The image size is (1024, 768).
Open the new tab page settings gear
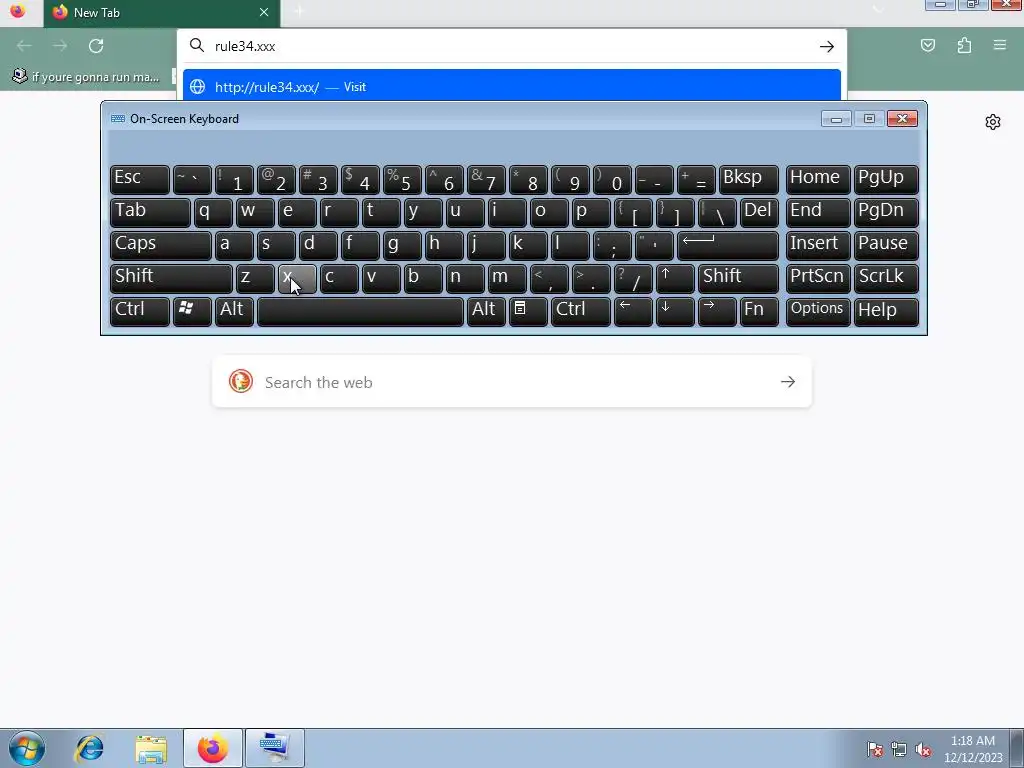993,122
